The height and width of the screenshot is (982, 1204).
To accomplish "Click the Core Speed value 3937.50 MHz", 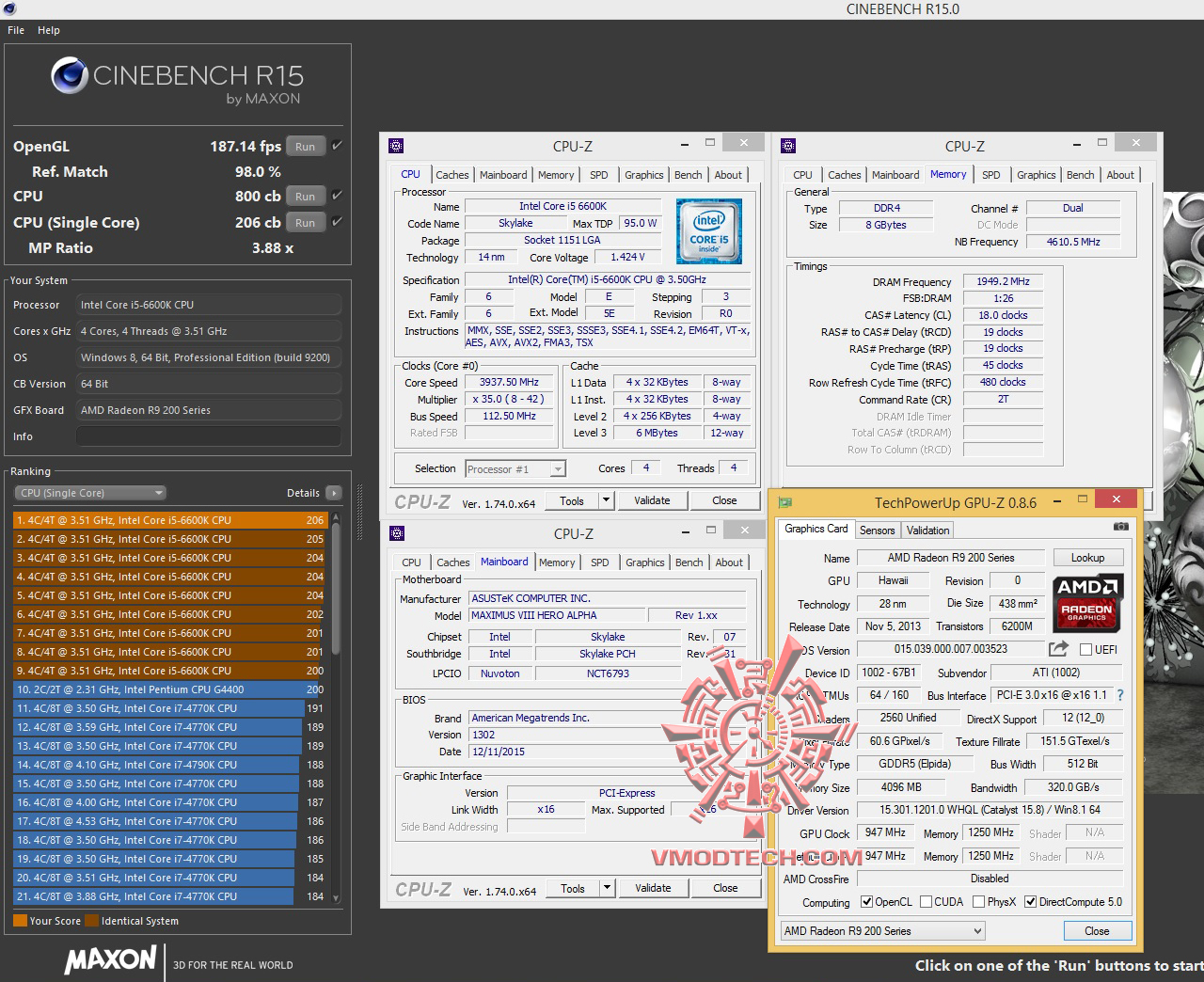I will [x=509, y=383].
